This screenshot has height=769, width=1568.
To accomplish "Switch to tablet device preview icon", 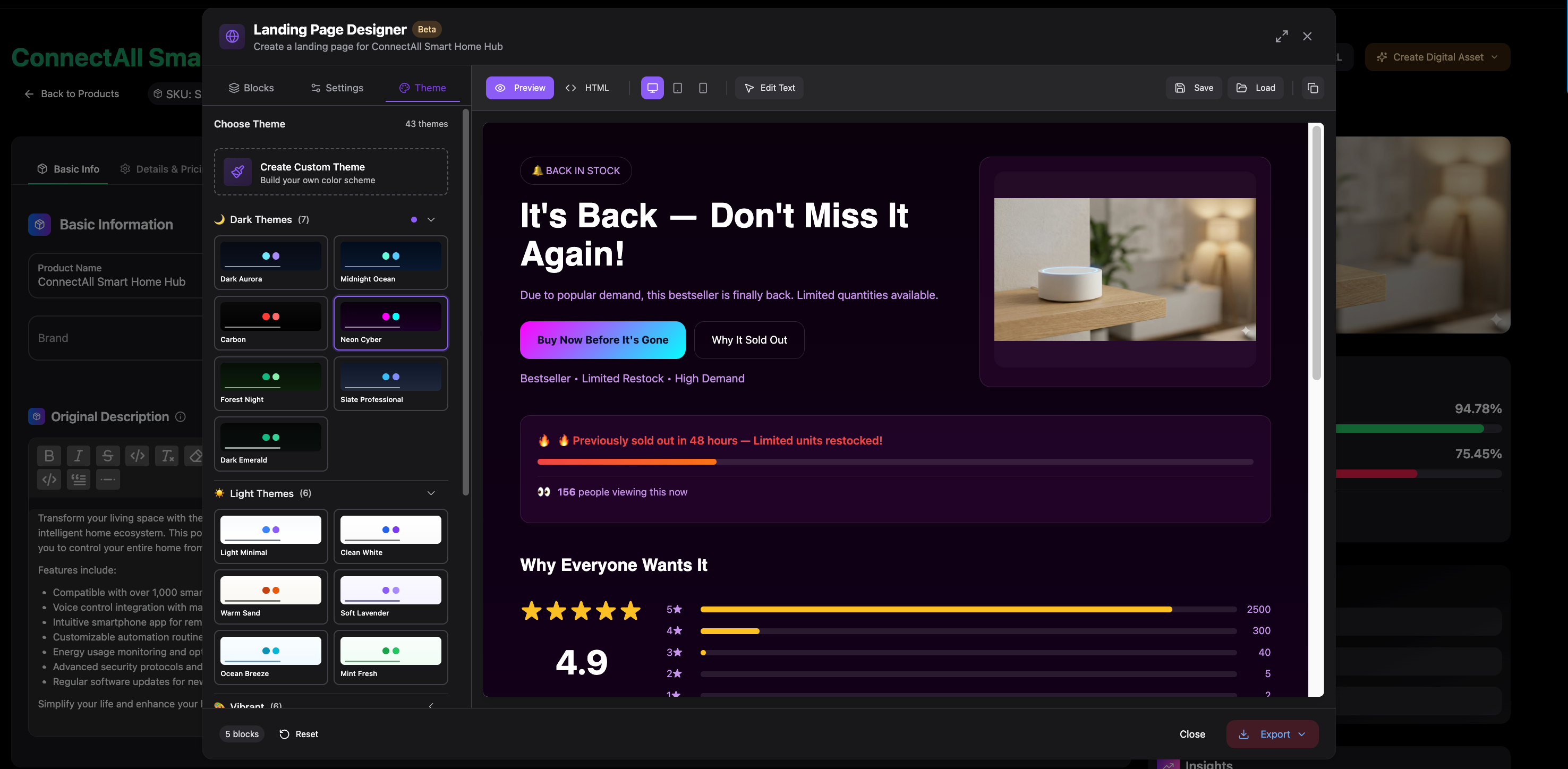I will tap(677, 88).
